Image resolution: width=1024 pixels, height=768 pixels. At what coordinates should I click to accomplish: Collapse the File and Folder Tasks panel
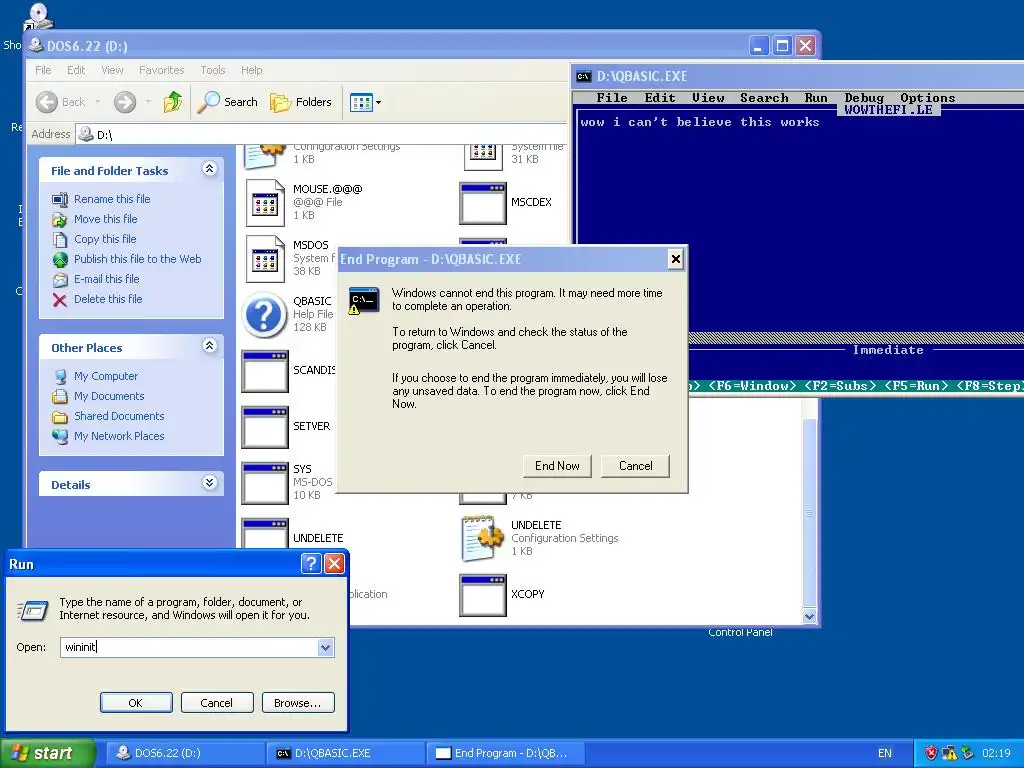click(210, 168)
